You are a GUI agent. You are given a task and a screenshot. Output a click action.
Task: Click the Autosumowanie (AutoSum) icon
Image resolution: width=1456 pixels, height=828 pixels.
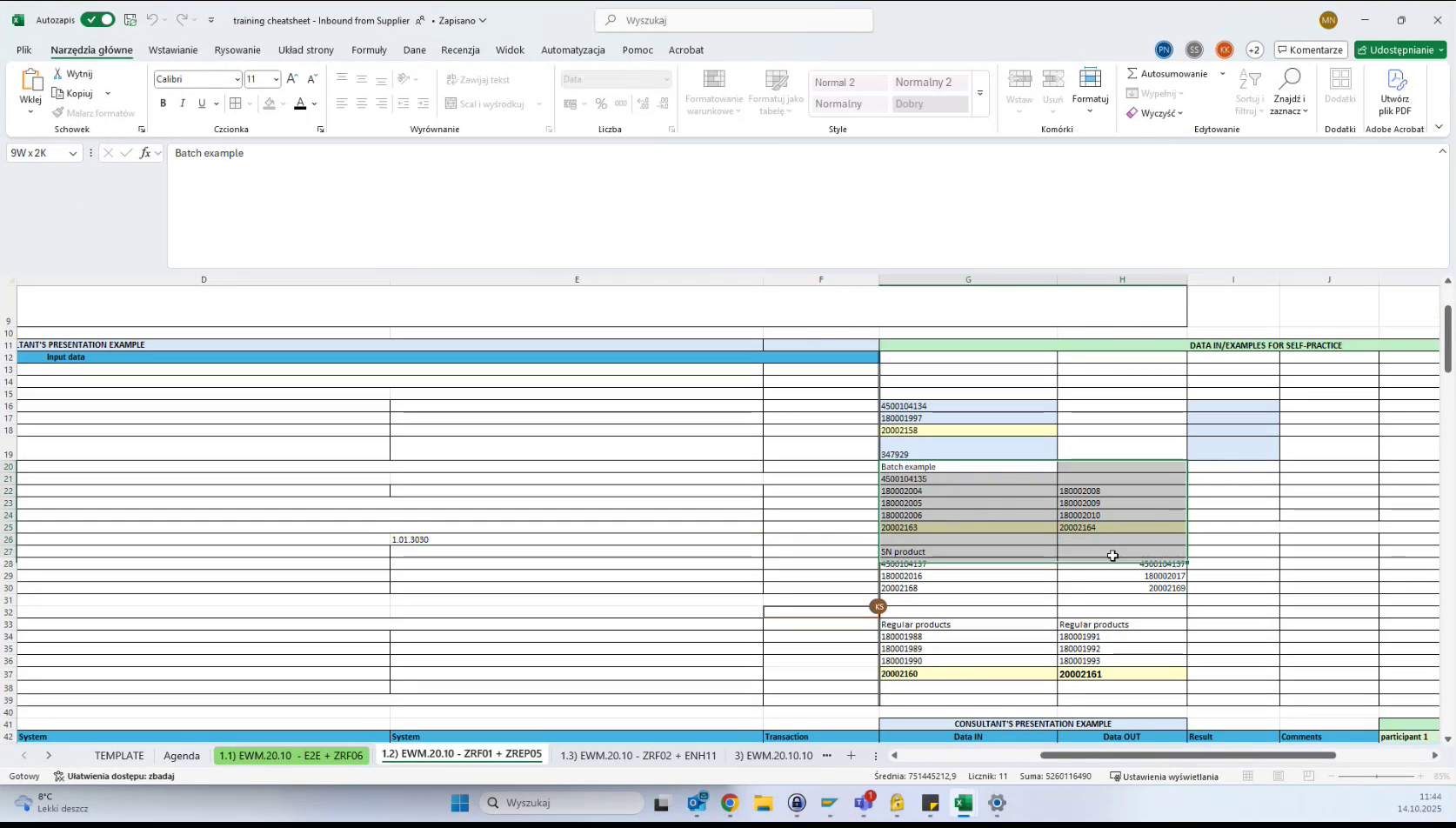(x=1132, y=73)
